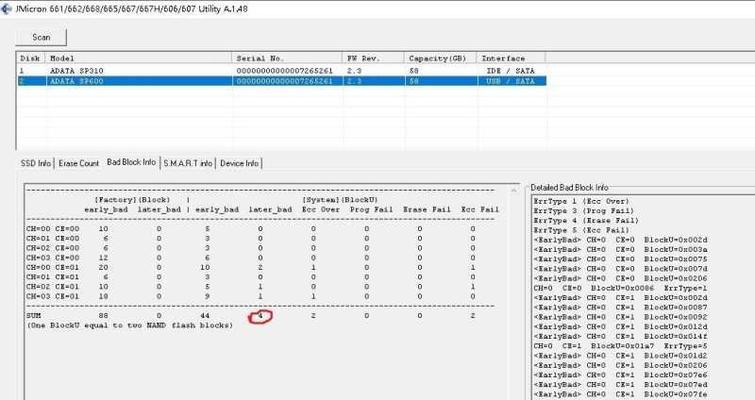Click EarlyBad BlockU=0x014f entry

pos(620,336)
